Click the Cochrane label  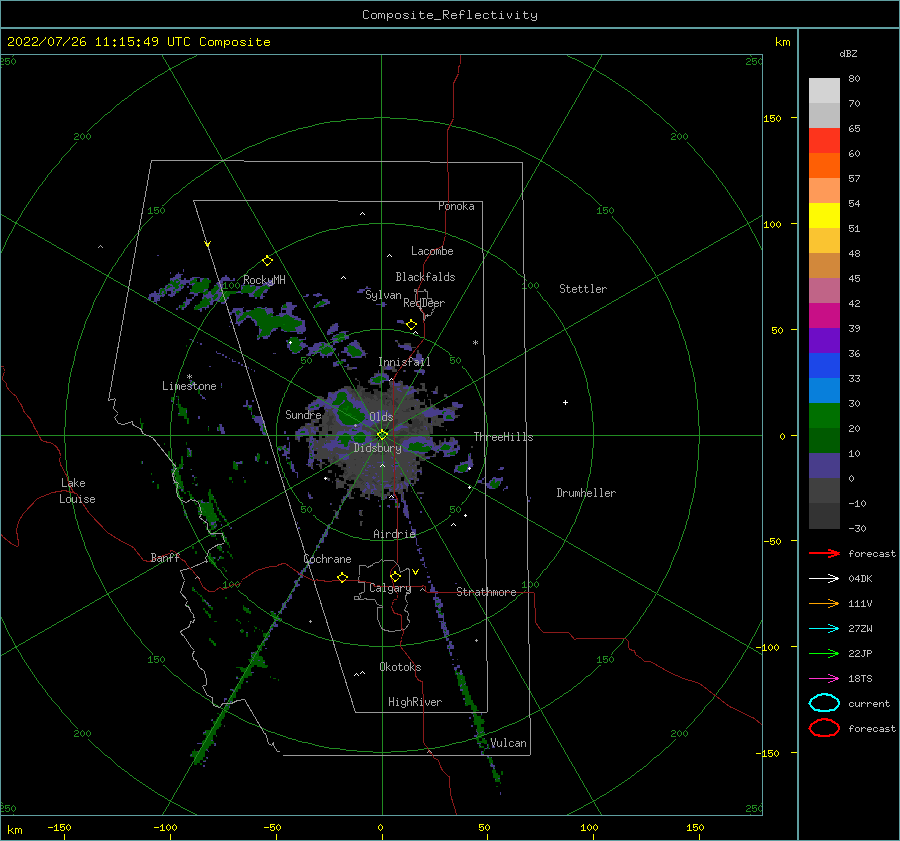(x=327, y=559)
